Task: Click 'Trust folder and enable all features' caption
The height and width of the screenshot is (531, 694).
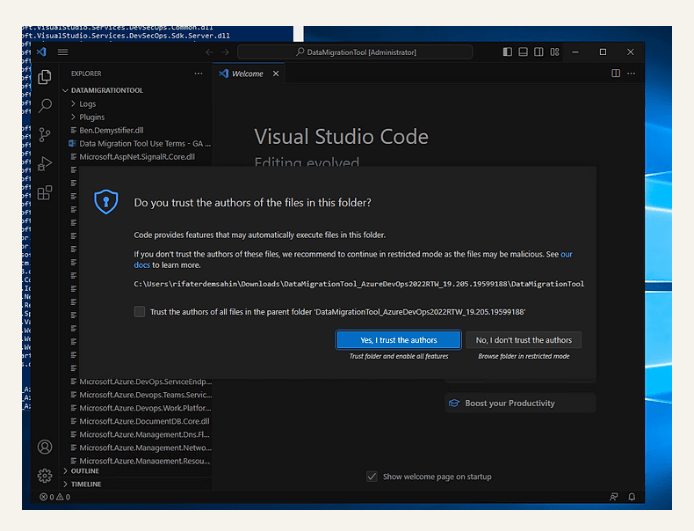Action: [399, 356]
